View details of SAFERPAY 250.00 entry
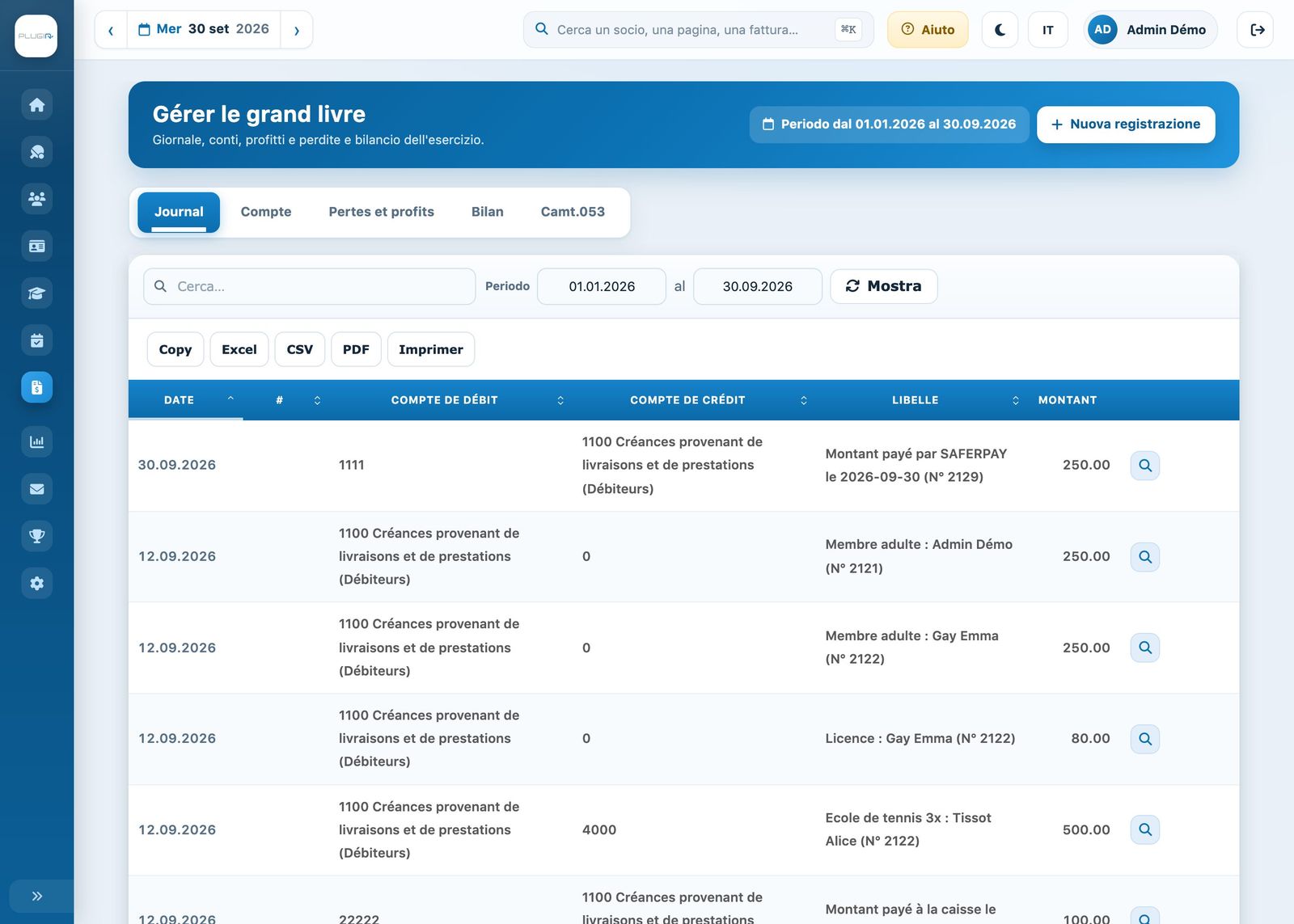The height and width of the screenshot is (924, 1294). [x=1144, y=465]
